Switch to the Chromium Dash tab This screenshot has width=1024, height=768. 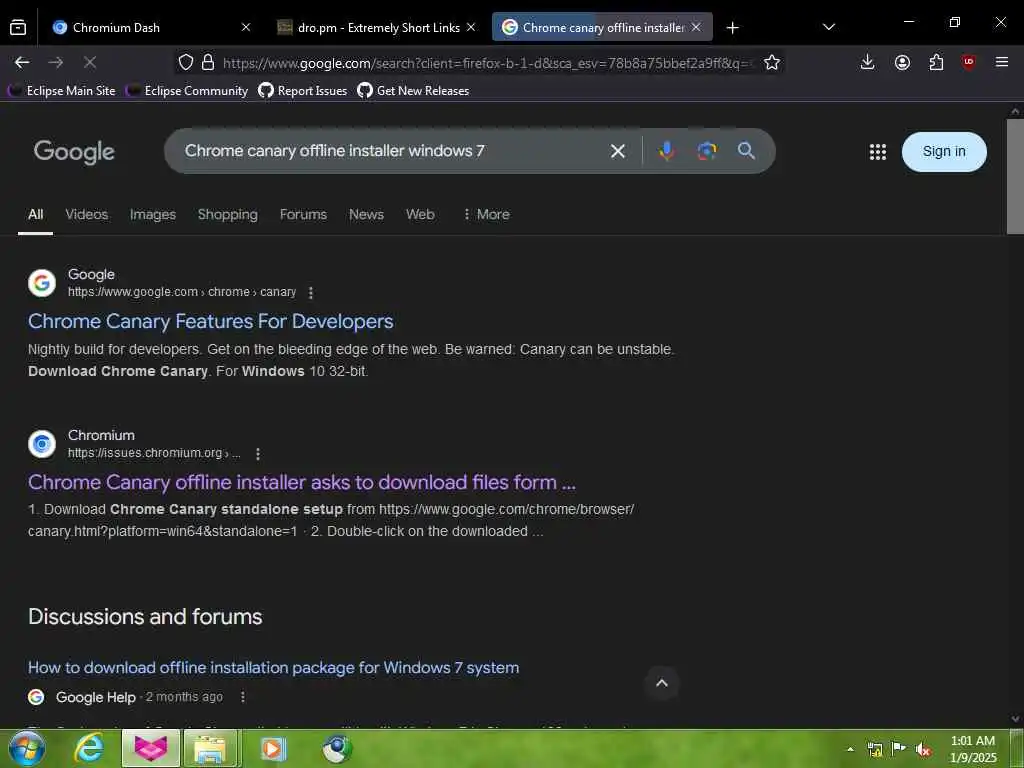(x=116, y=27)
